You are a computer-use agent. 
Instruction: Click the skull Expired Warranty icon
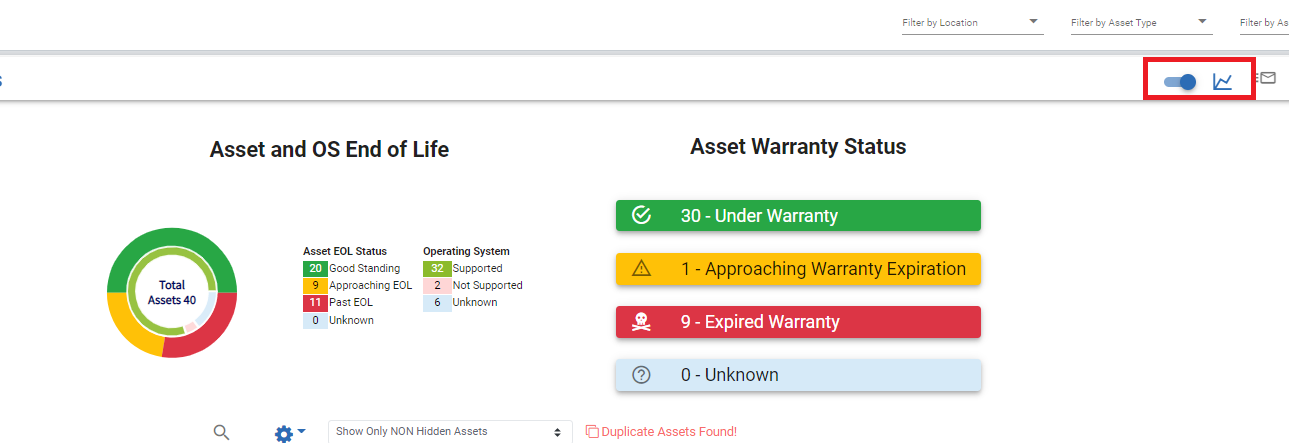pyautogui.click(x=642, y=322)
